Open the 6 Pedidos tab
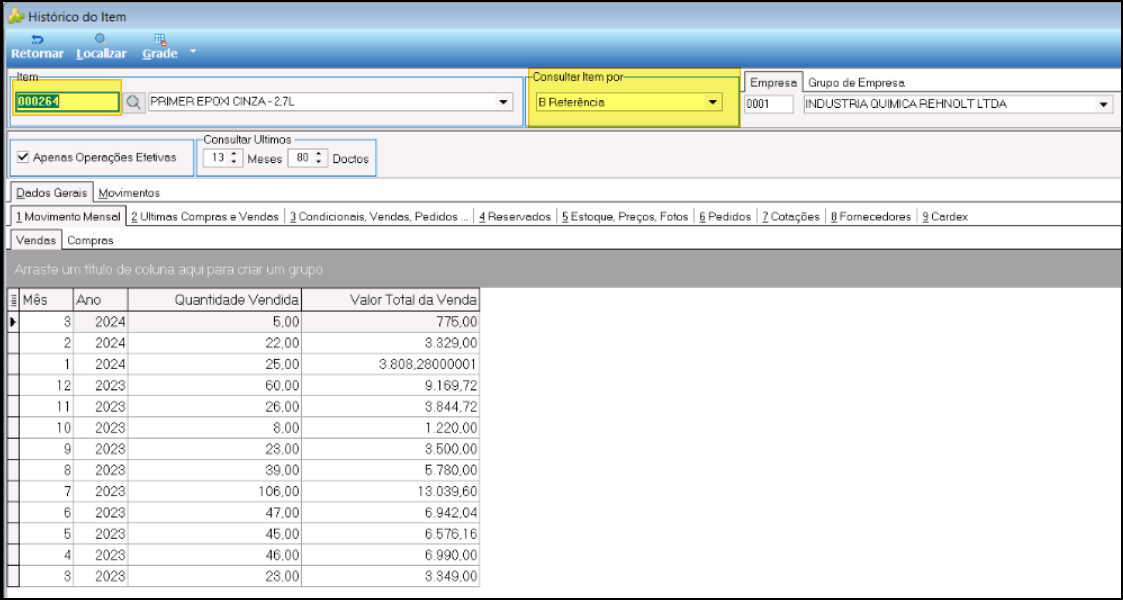This screenshot has height=600, width=1123. (x=725, y=216)
